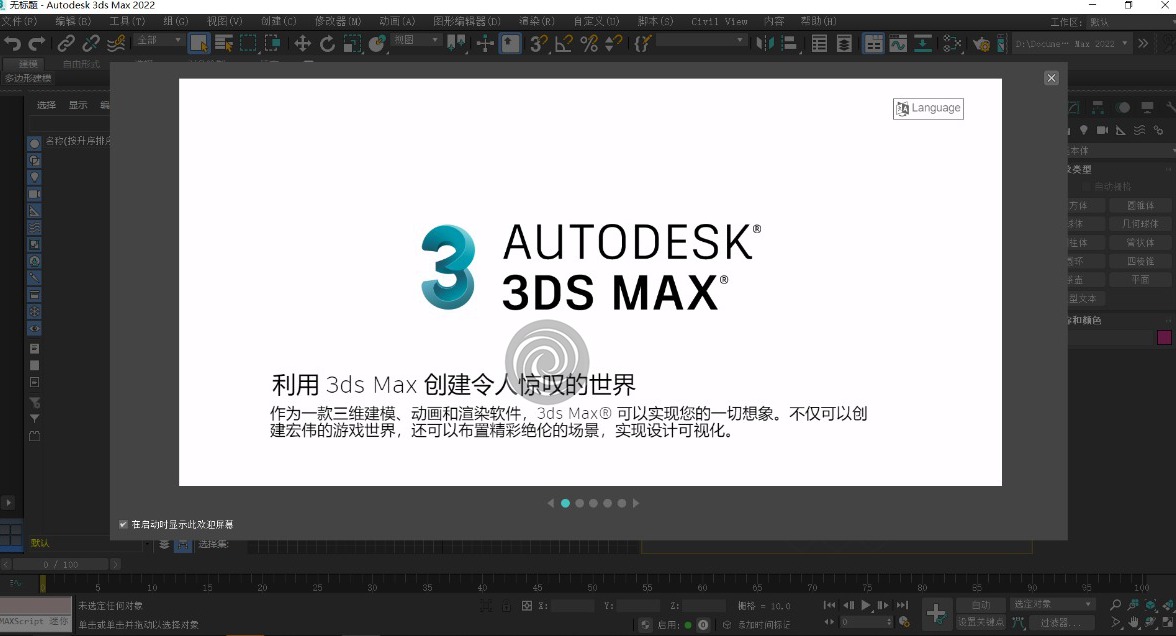Open the Schematic View icon
Image resolution: width=1176 pixels, height=636 pixels.
pos(923,44)
